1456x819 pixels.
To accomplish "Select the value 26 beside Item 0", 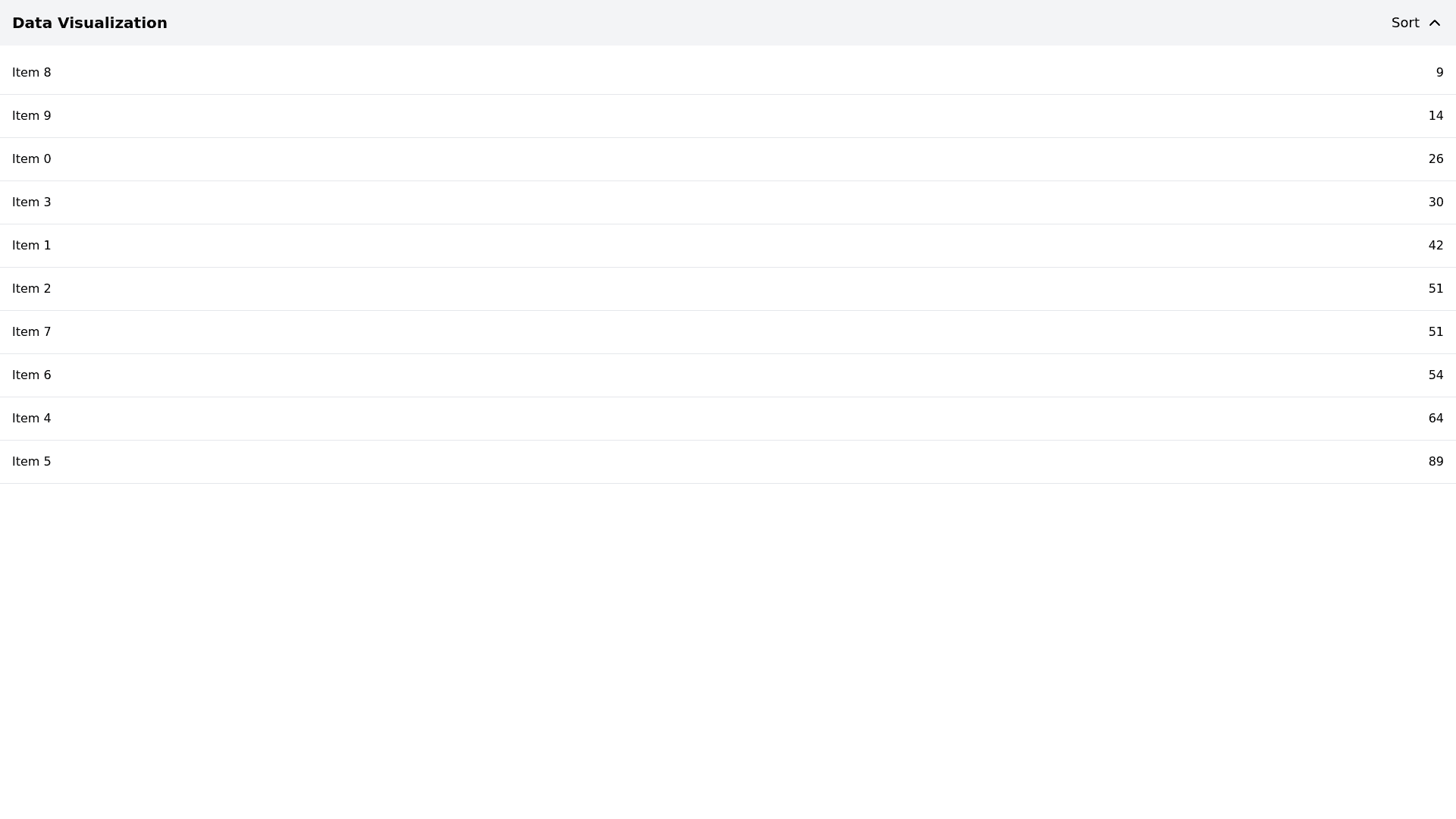I will [x=1436, y=159].
